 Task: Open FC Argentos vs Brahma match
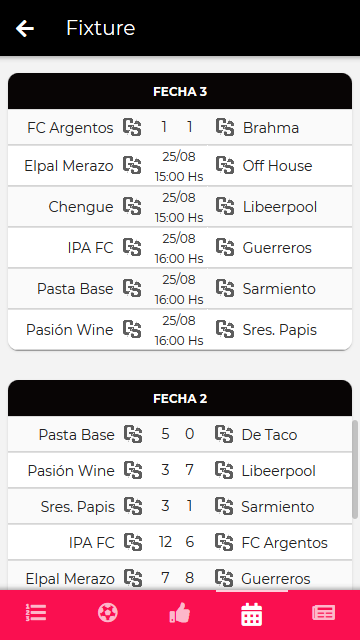pos(180,127)
